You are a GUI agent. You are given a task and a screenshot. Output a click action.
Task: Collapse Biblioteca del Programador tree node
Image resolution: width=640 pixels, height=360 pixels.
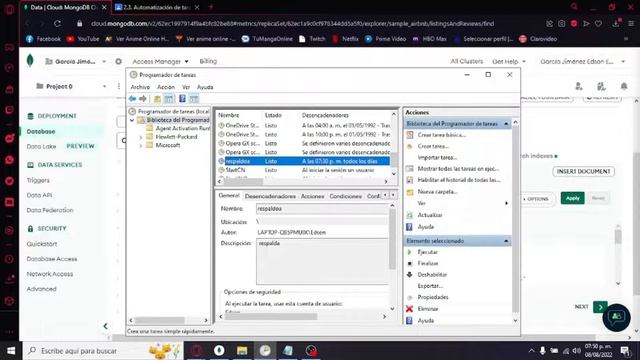tap(132, 120)
